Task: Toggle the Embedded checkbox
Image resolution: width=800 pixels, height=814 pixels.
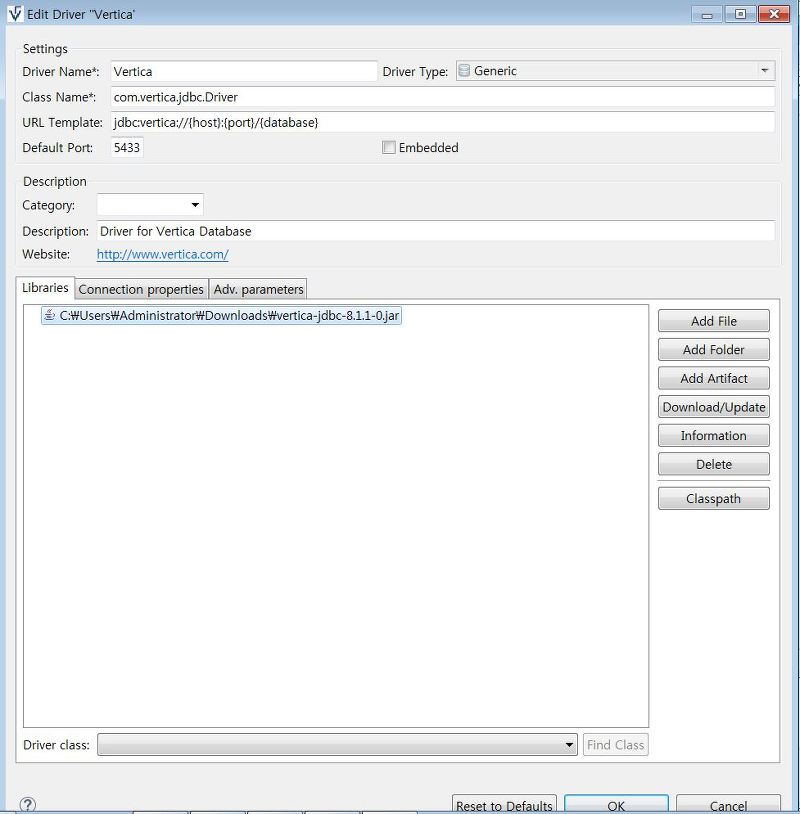Action: click(x=388, y=147)
